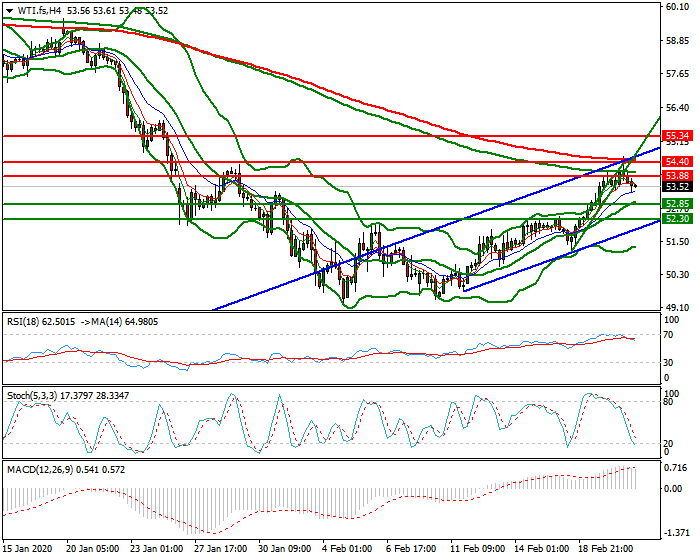Click the 30 Jan 09:00 time label
The image size is (700, 560).
[284, 548]
